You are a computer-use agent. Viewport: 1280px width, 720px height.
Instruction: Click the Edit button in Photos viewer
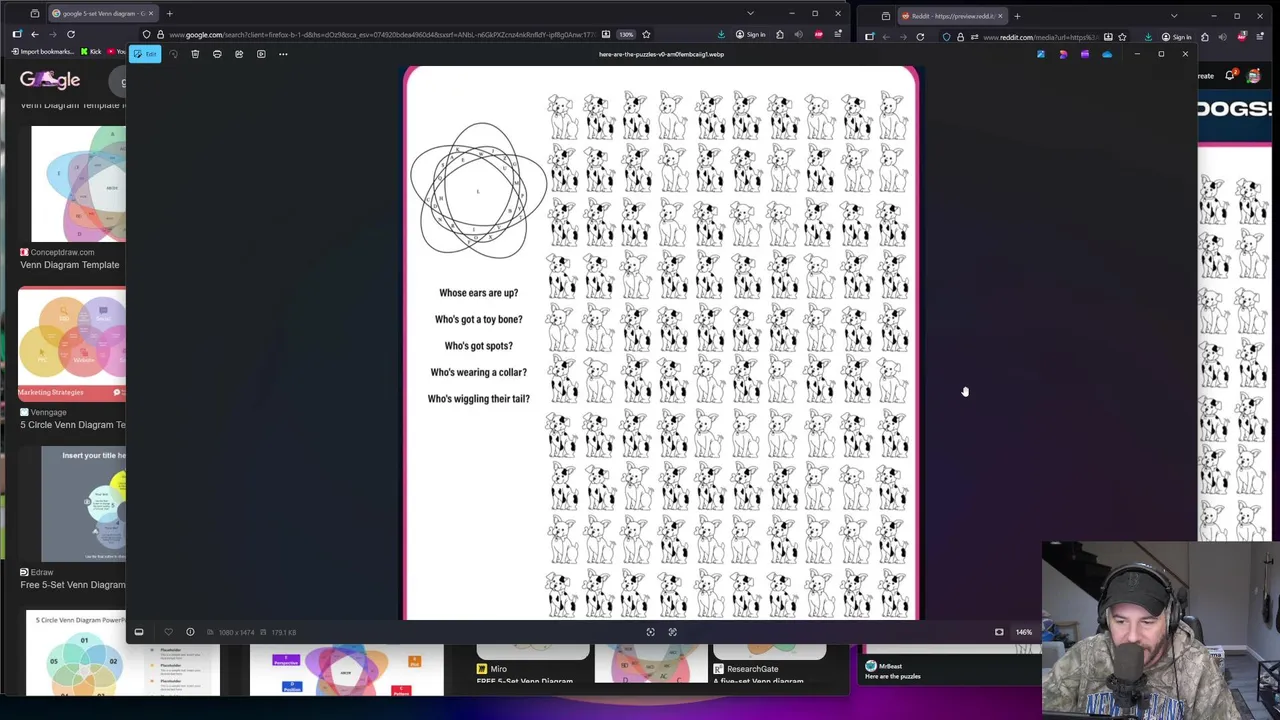(146, 54)
